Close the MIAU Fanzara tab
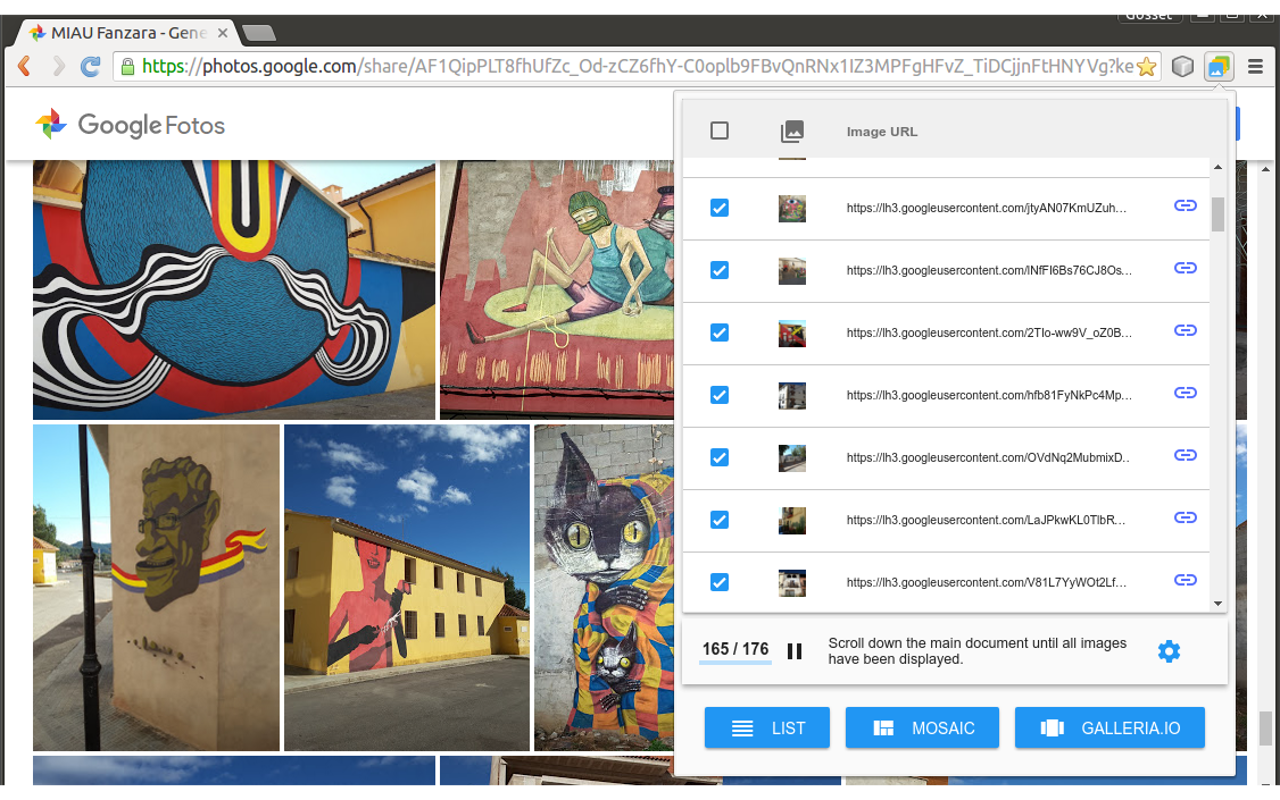1280x800 pixels. (x=222, y=33)
